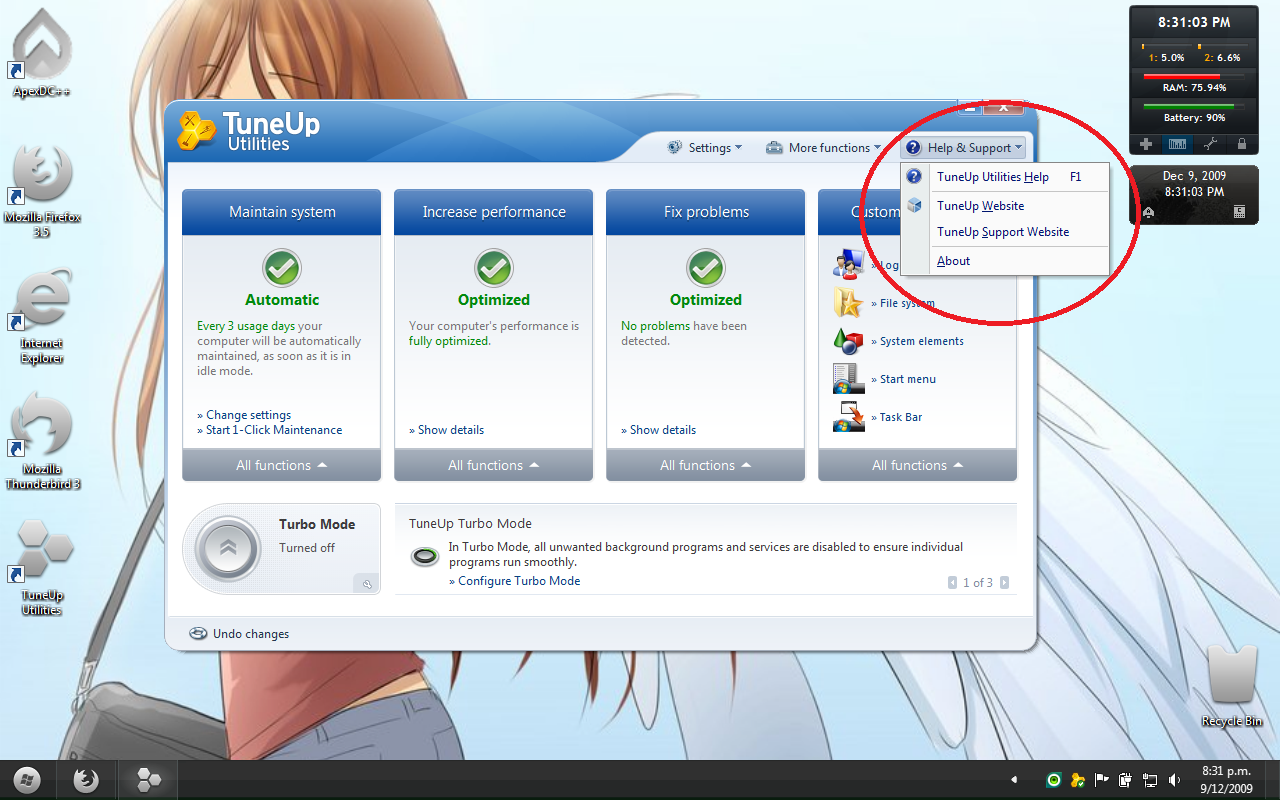Expand All functions under Fix problems
Viewport: 1280px width, 800px height.
(x=706, y=465)
